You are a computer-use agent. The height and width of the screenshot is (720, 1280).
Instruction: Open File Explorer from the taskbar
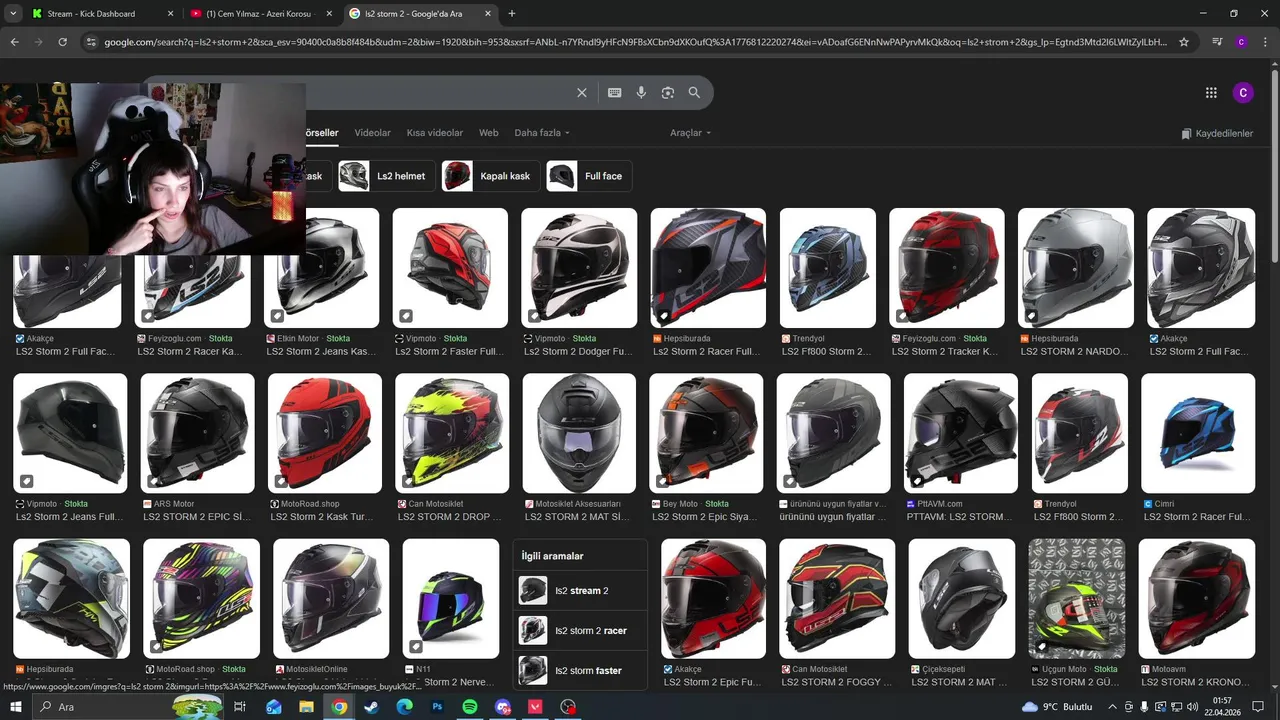[307, 707]
